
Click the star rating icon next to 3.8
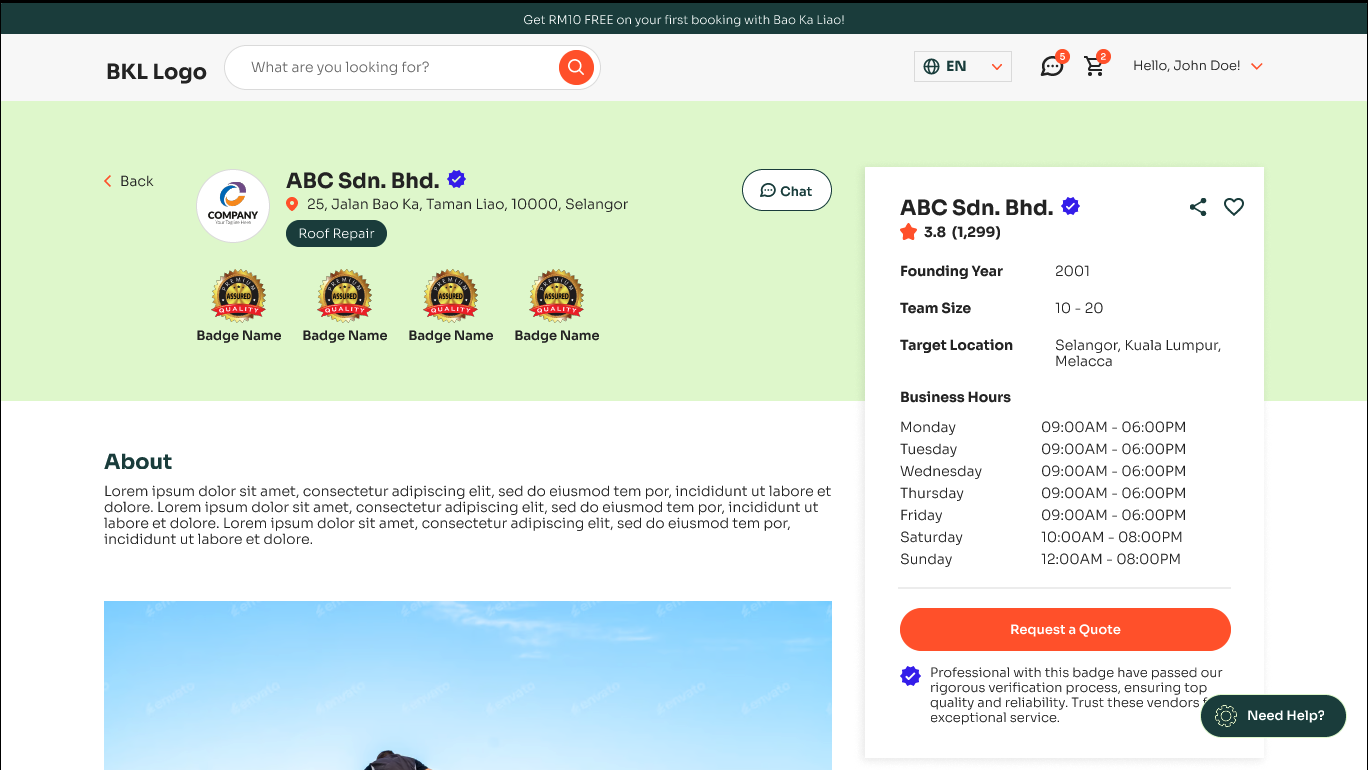908,232
